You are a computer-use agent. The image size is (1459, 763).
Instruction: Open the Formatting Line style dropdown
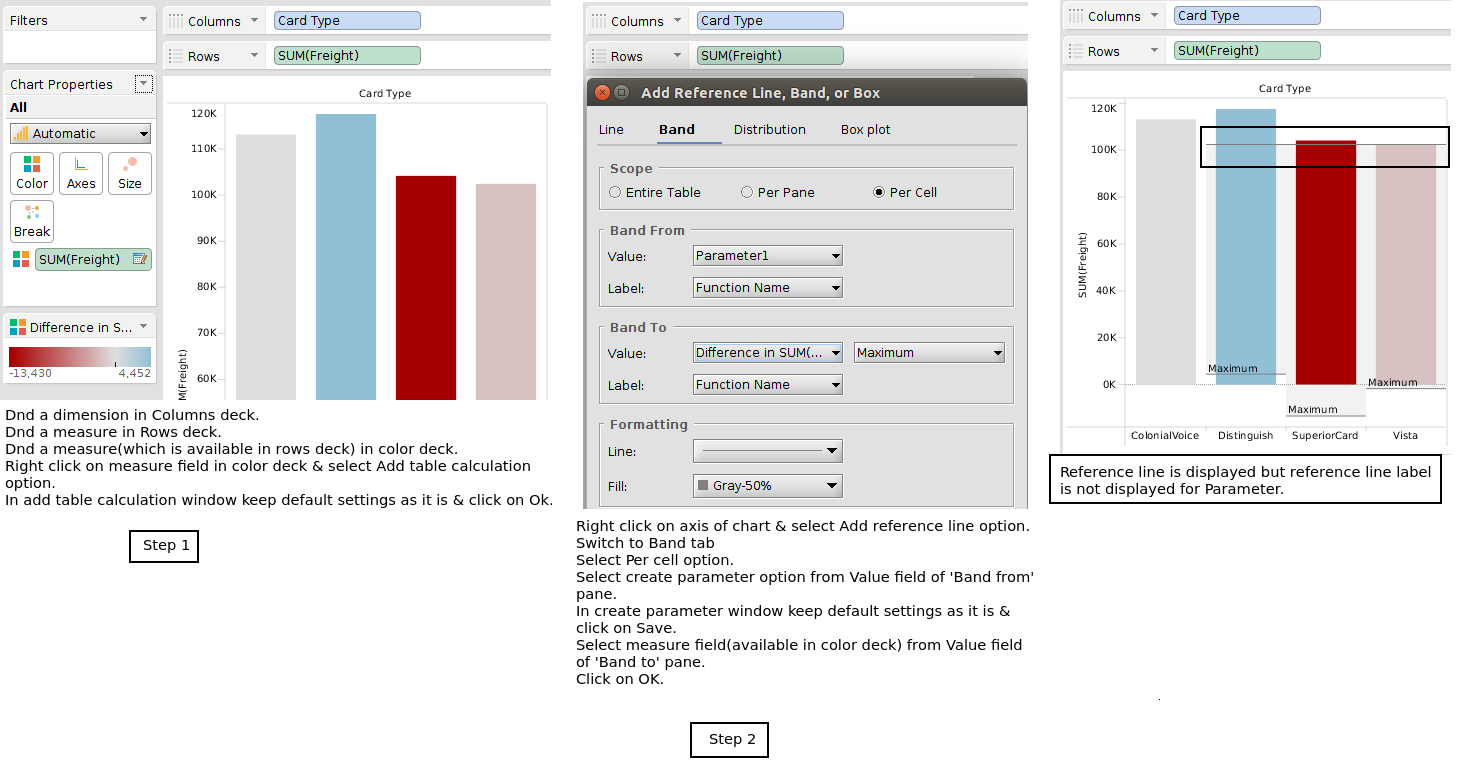(768, 451)
